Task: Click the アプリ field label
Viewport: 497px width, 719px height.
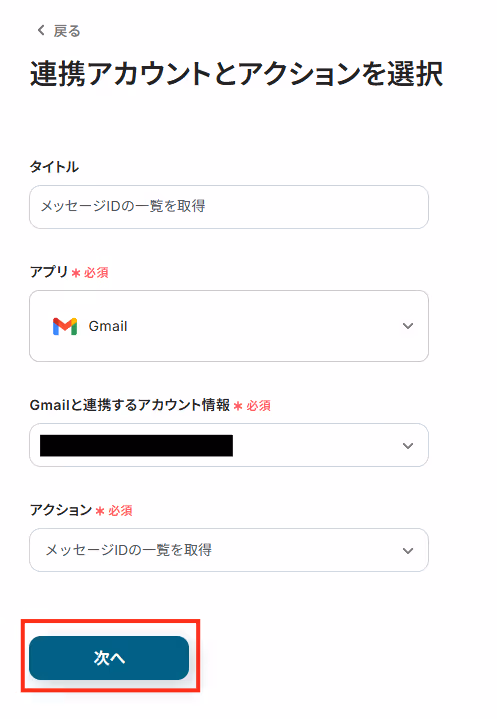Action: coord(49,271)
